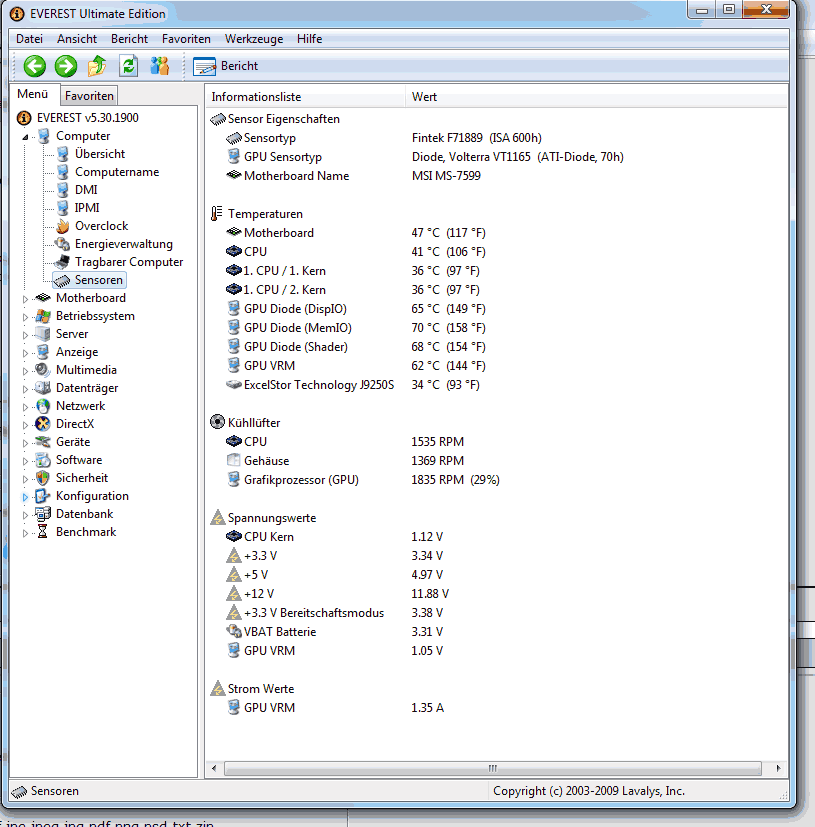
Task: Click the Bericht report icon in toolbar
Action: click(x=204, y=66)
